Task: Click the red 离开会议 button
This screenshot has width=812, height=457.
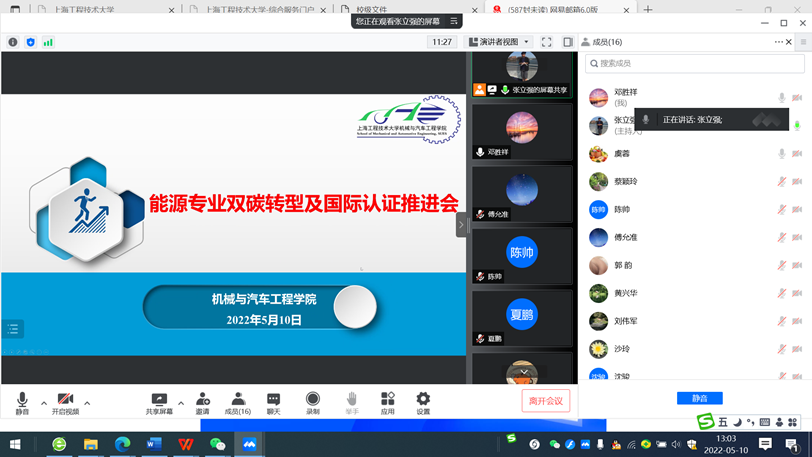Action: point(545,401)
